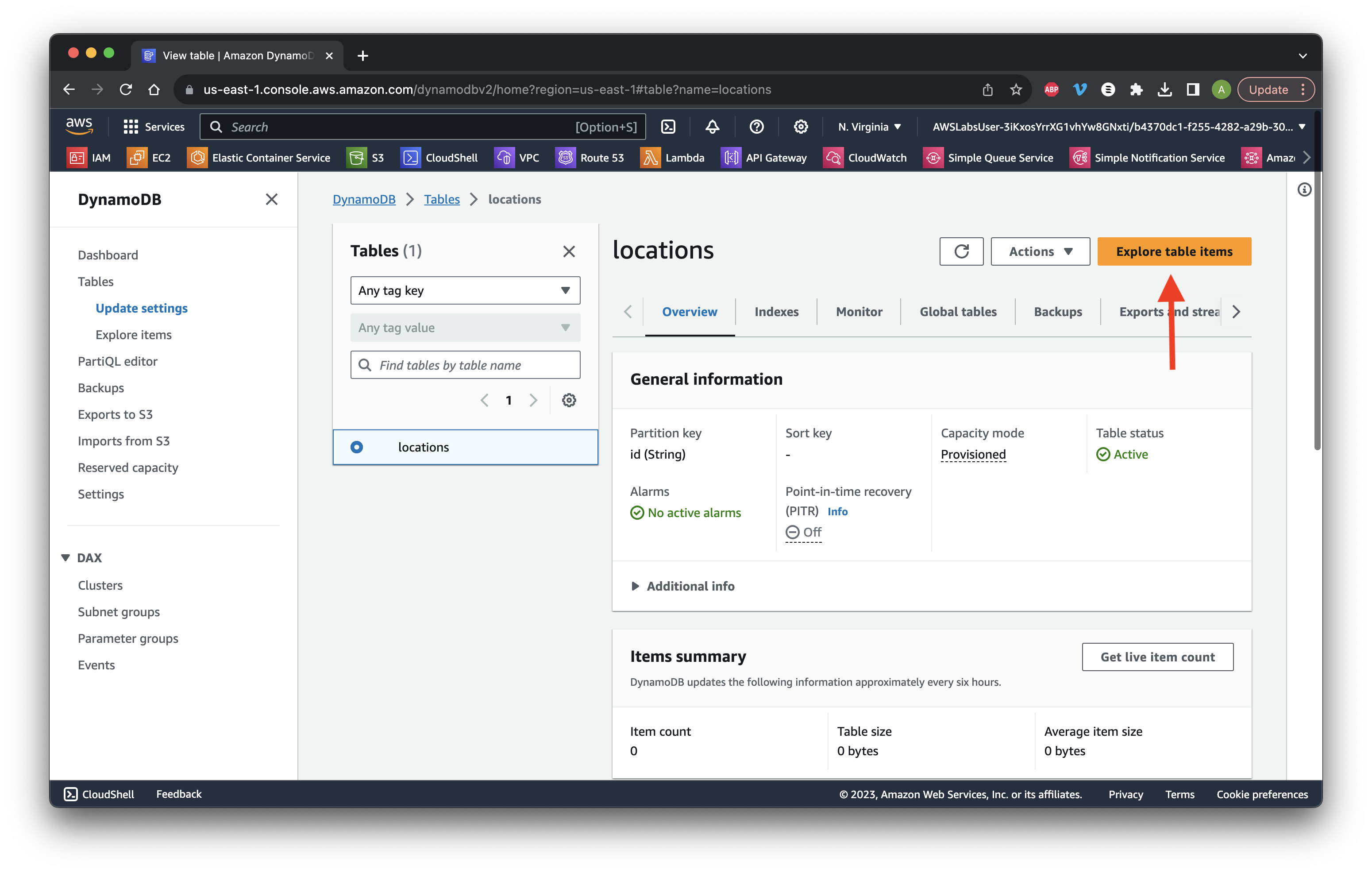Open the S3 shortcut

366,158
